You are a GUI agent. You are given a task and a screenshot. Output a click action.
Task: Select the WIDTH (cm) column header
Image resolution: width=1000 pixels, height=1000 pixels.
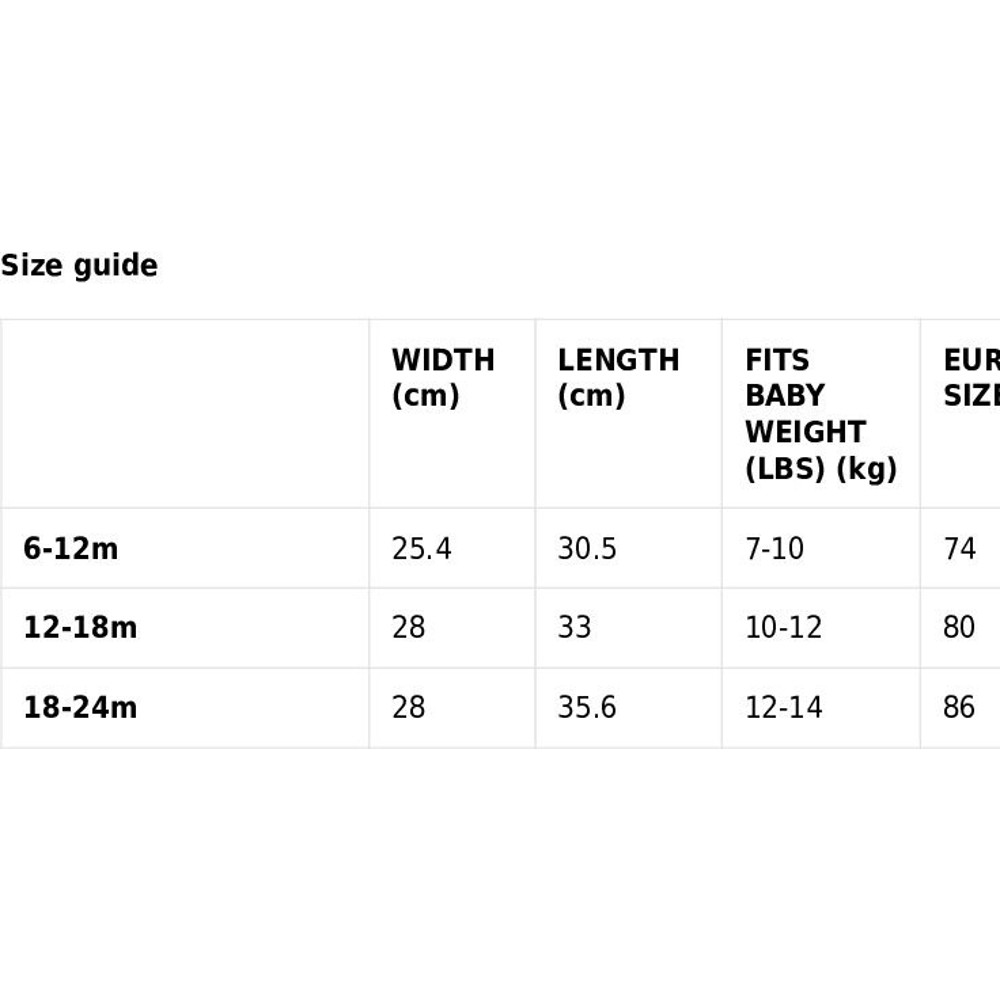tap(442, 377)
